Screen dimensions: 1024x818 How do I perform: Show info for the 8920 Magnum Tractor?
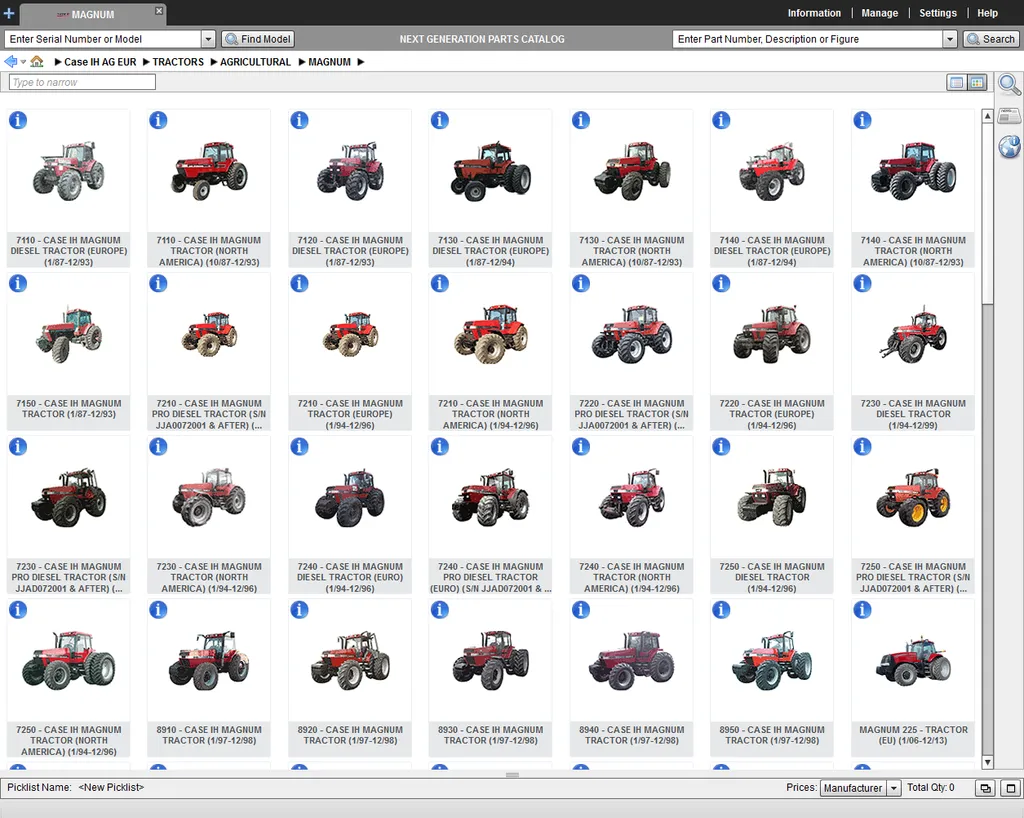(x=299, y=610)
